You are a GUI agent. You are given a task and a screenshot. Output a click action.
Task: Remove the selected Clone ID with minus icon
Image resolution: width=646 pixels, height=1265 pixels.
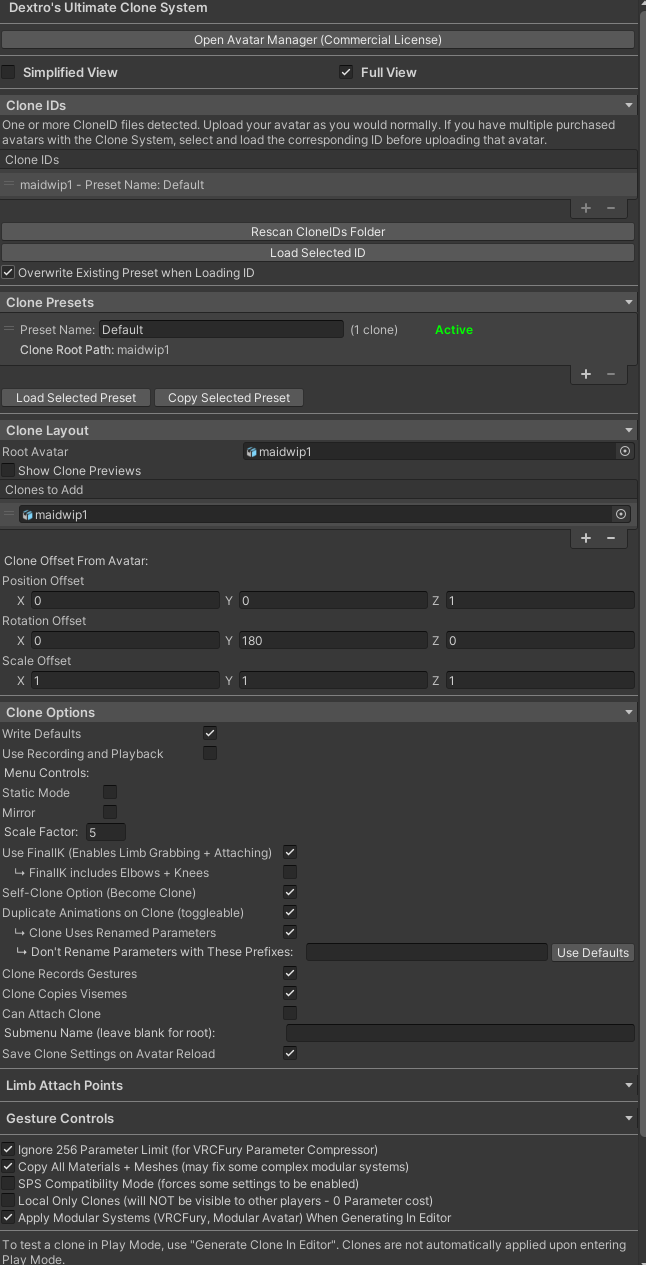611,208
